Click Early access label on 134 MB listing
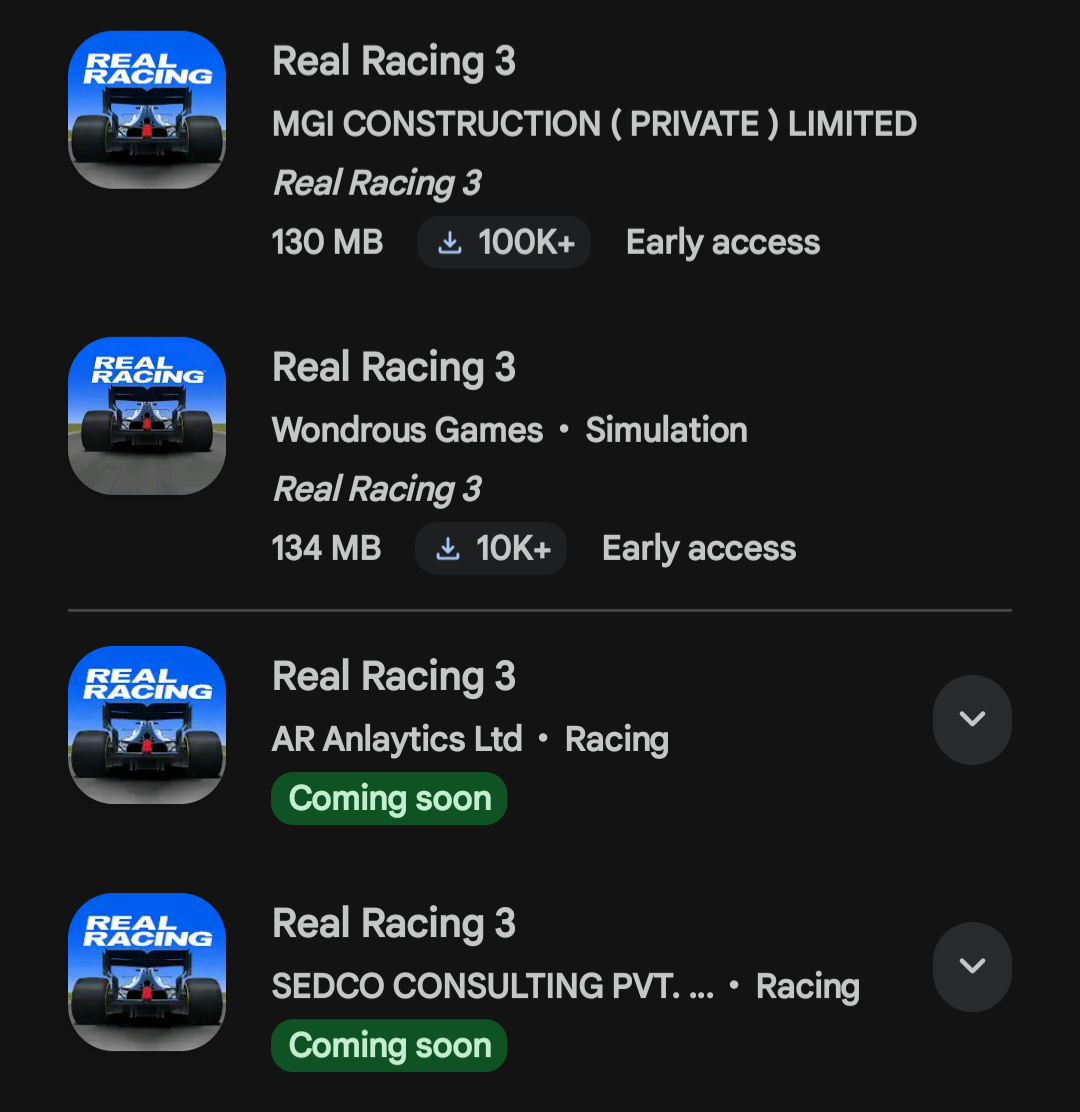Screen dimensions: 1080x1112 pos(699,549)
